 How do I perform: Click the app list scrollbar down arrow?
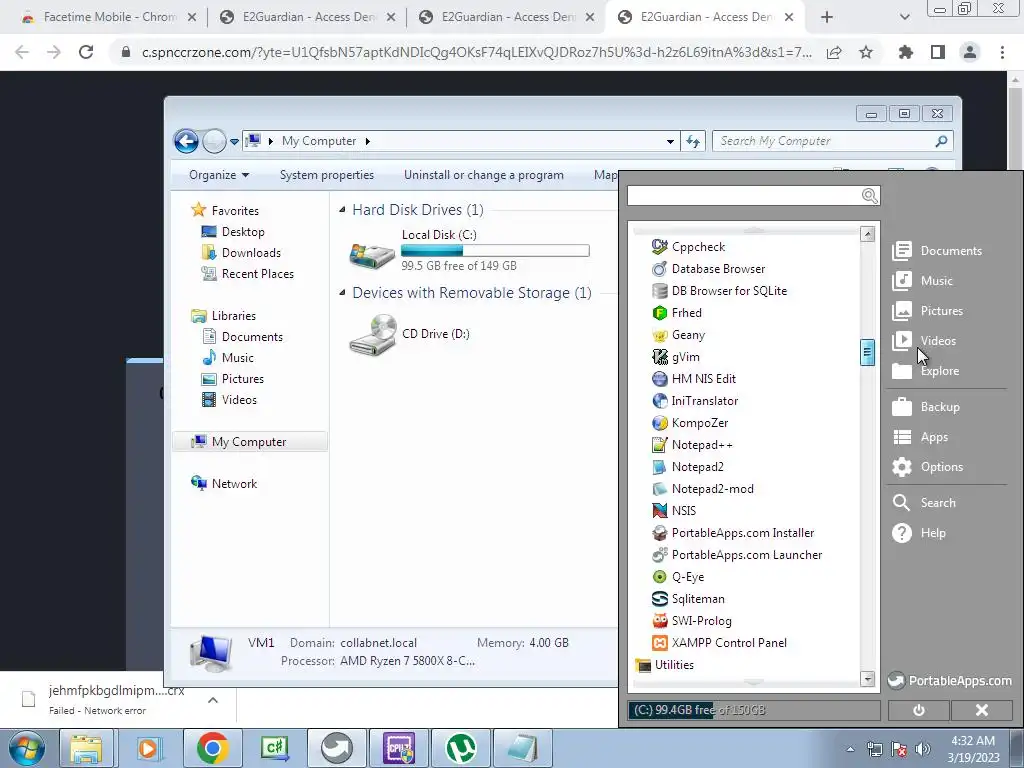tap(867, 679)
